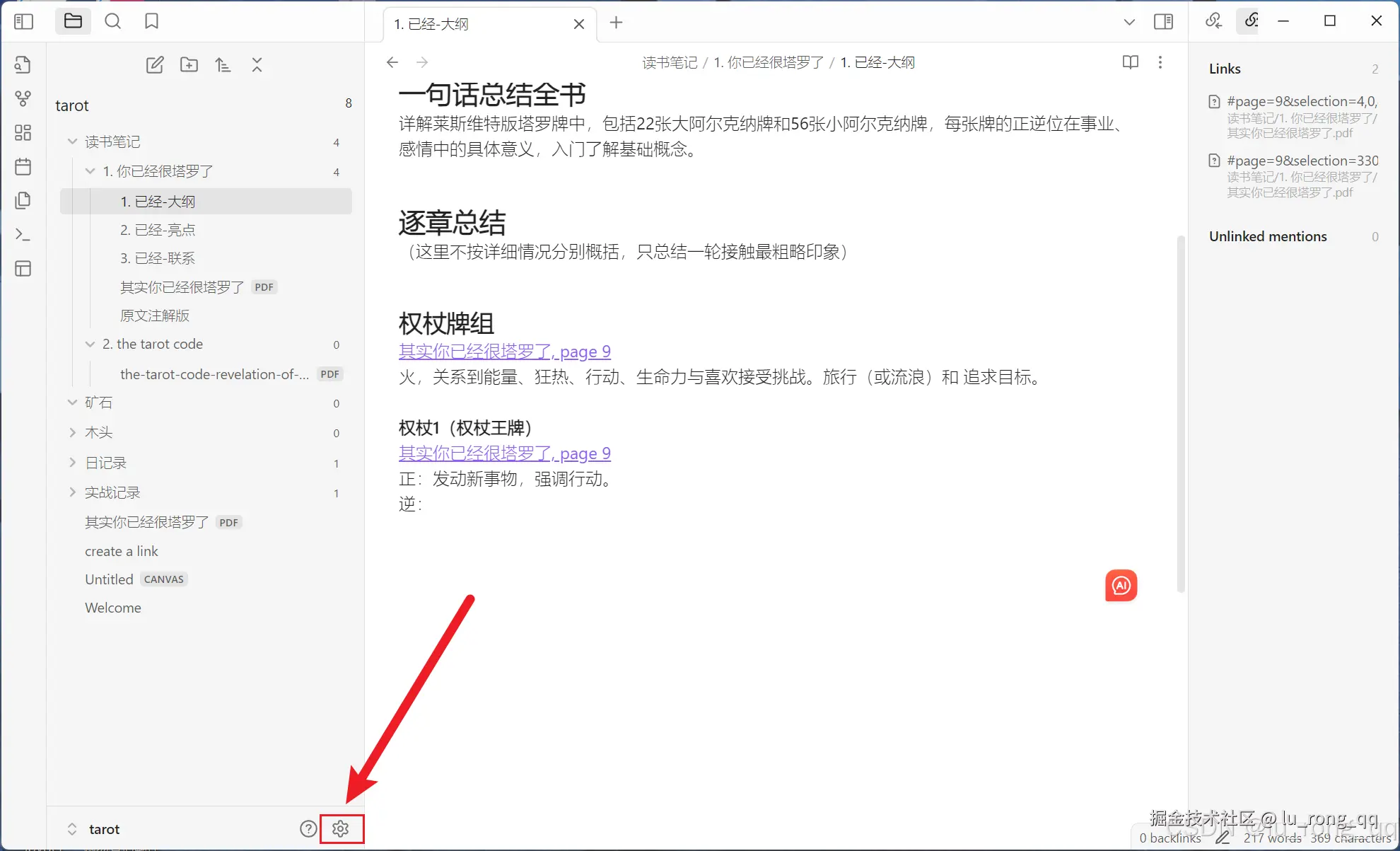
Task: Collapse all folders in file explorer
Action: (x=257, y=64)
